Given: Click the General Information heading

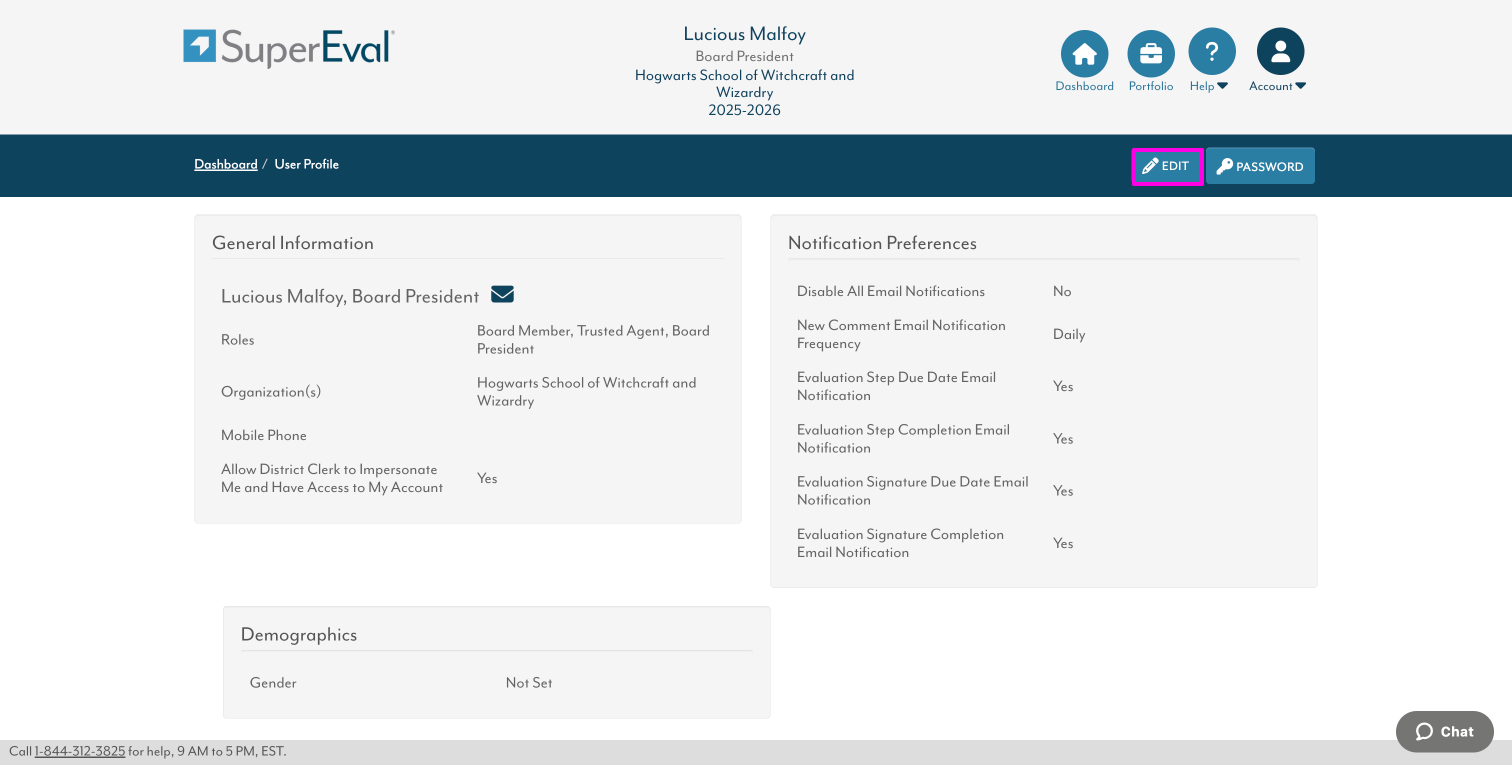Looking at the screenshot, I should click(x=293, y=243).
